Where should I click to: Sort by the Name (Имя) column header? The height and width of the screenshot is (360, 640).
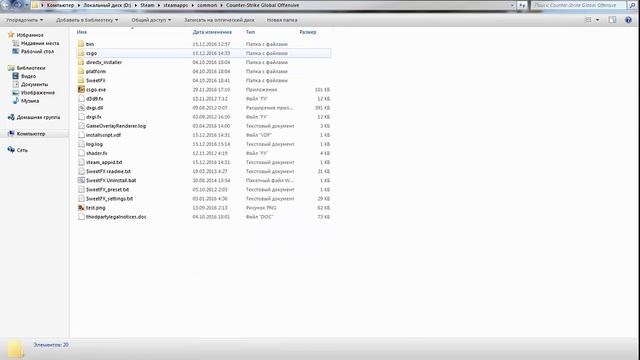(x=82, y=32)
